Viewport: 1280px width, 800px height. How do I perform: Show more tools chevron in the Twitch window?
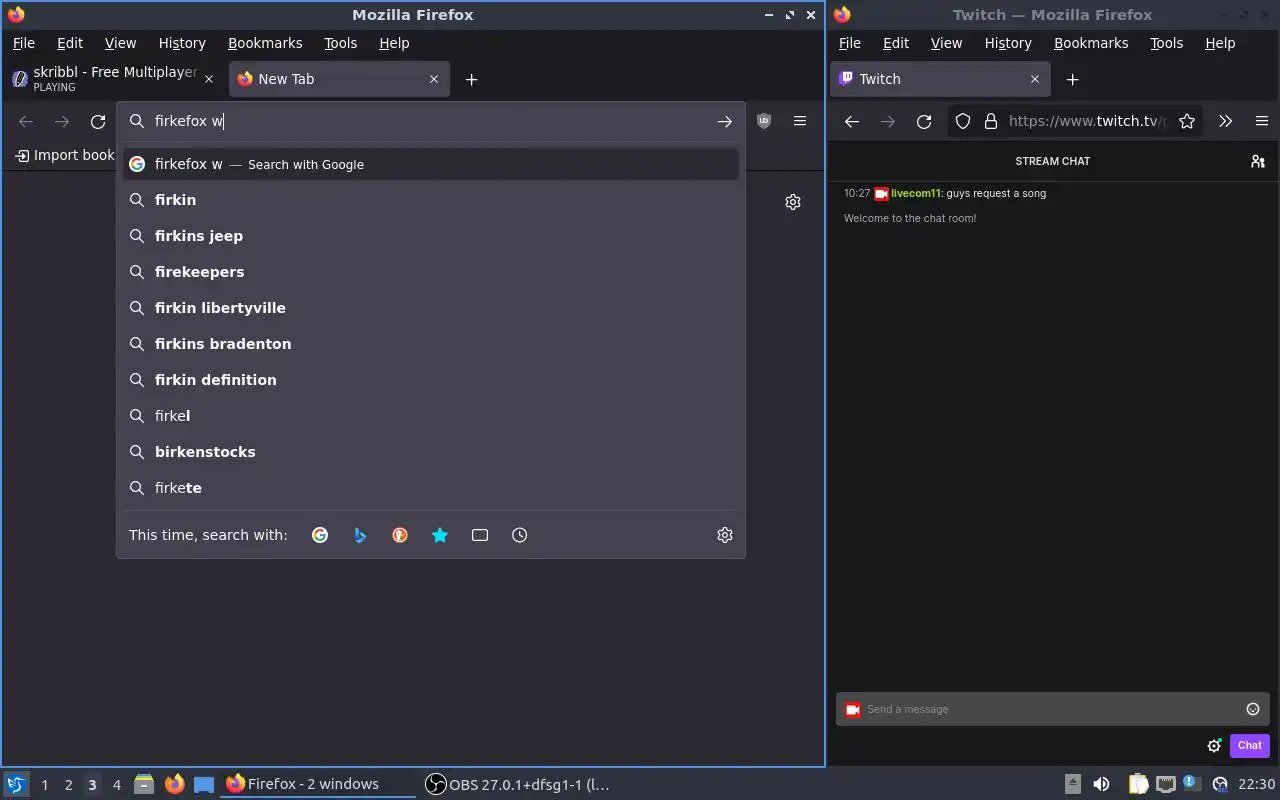1225,121
